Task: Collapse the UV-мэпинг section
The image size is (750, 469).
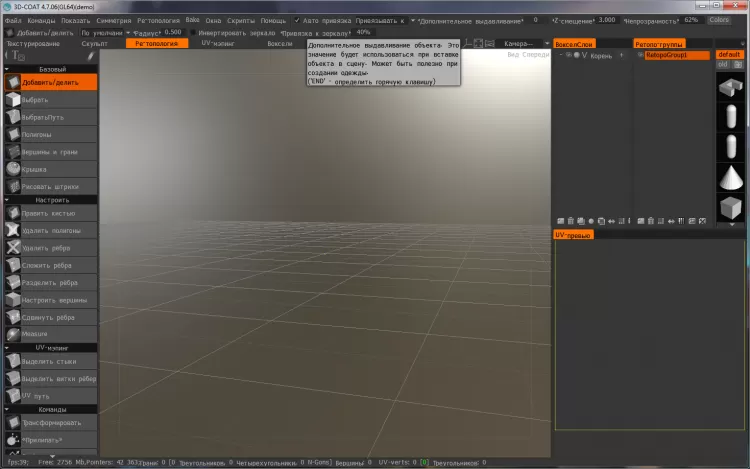Action: tap(7, 348)
